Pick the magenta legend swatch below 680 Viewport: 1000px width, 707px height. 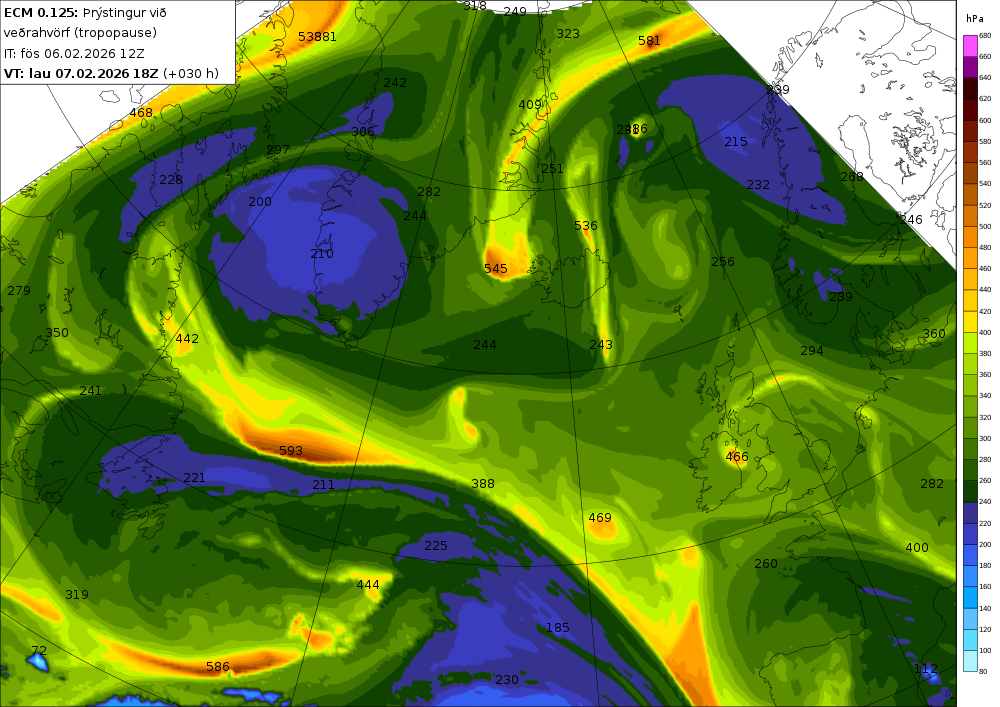pyautogui.click(x=970, y=46)
